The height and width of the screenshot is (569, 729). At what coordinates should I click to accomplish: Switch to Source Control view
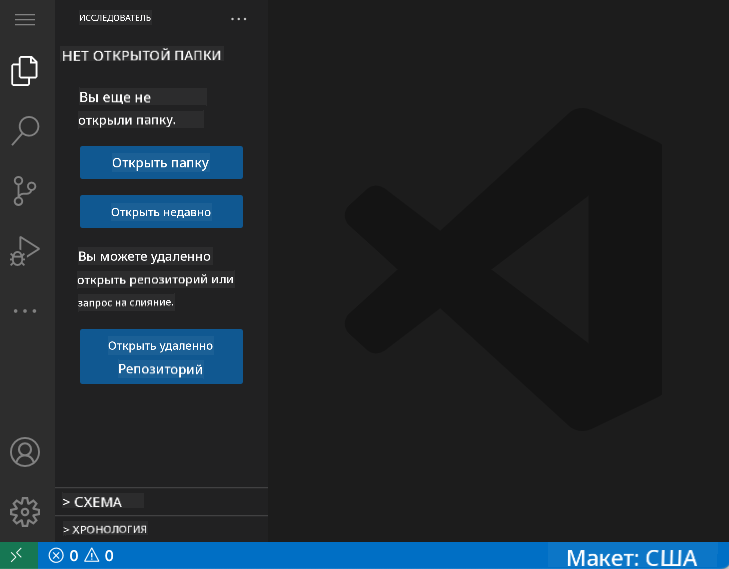[x=25, y=190]
